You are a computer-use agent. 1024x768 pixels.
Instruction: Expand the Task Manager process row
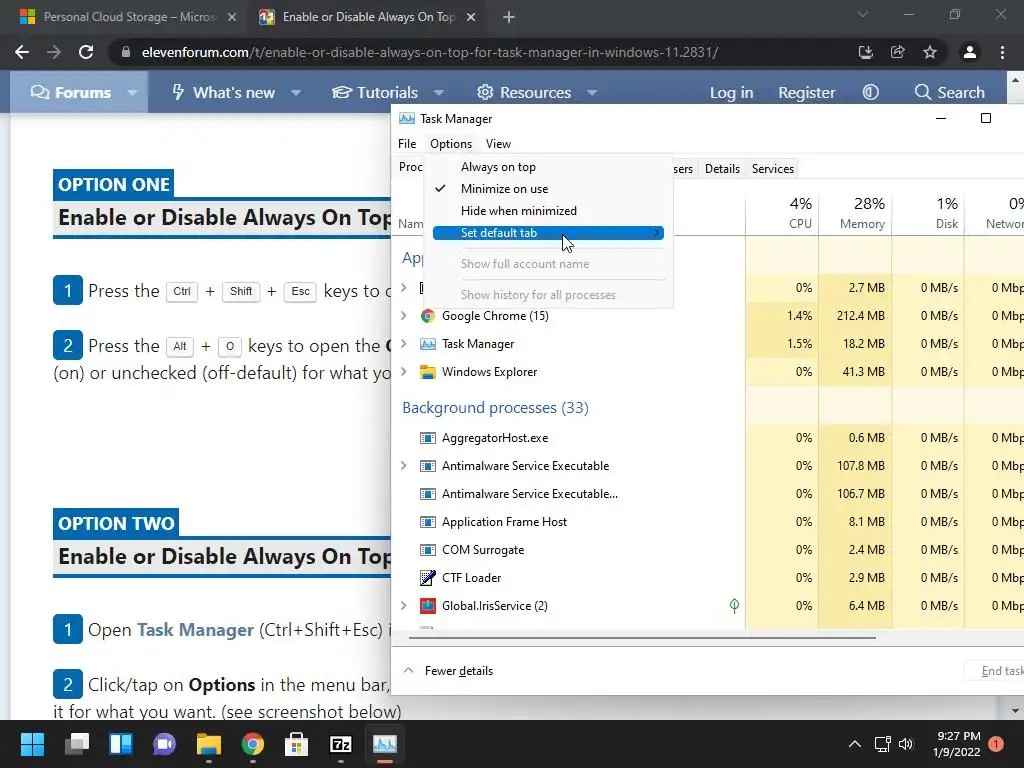coord(404,344)
